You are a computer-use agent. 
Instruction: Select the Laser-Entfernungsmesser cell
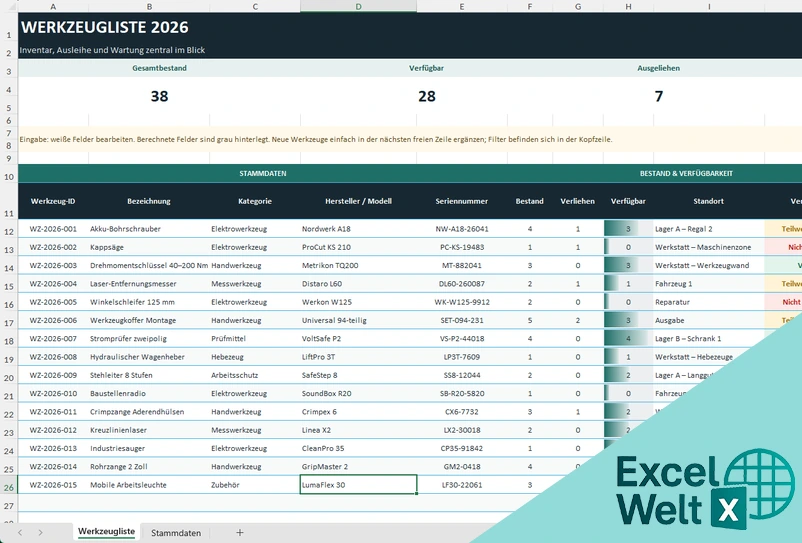point(149,284)
